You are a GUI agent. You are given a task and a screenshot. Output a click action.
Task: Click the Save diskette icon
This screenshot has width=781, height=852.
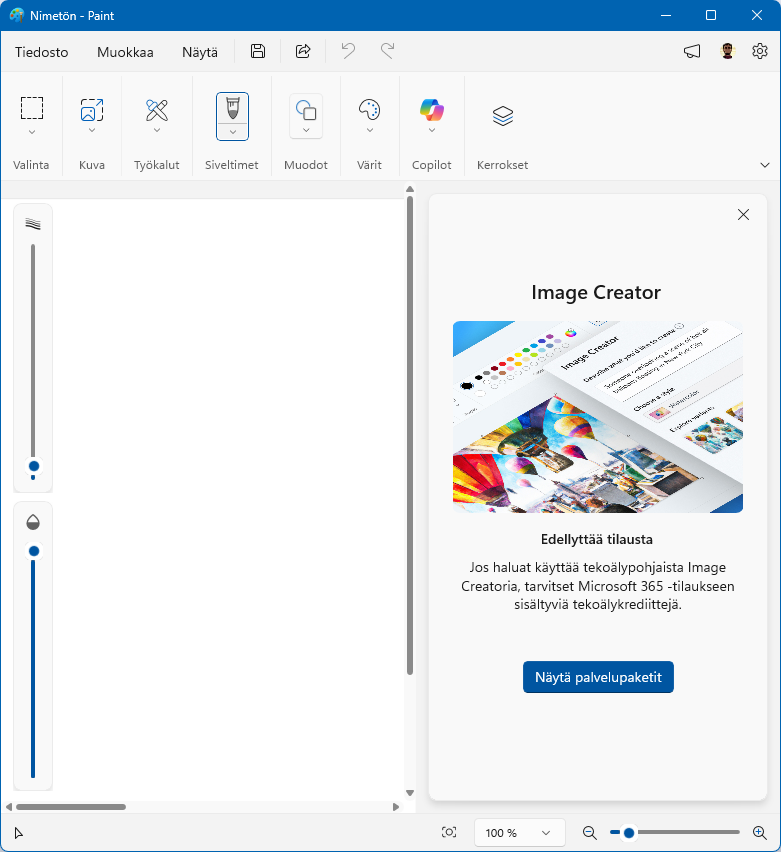(x=258, y=52)
